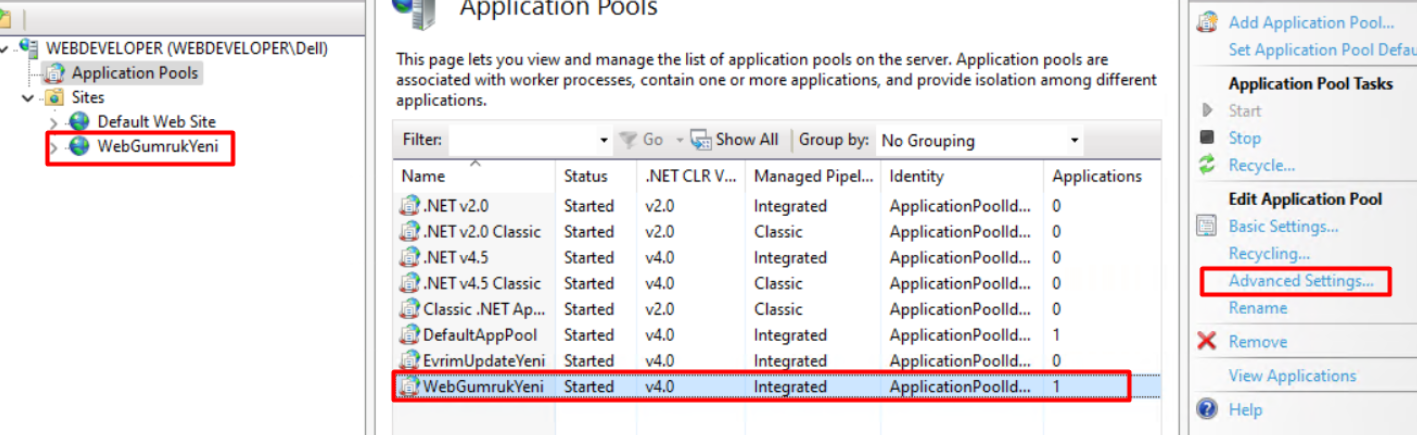Click inside the Filter input field
The image size is (1417, 435).
coord(523,140)
